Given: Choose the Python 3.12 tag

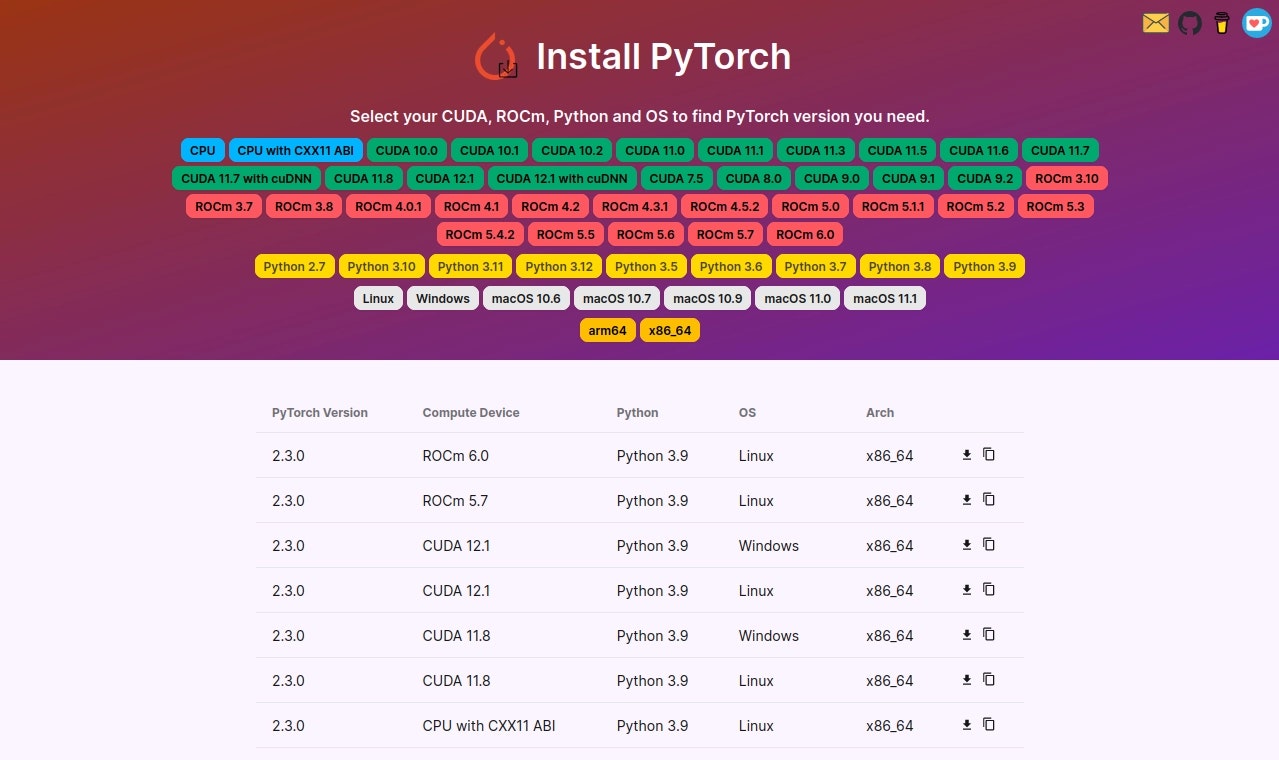Looking at the screenshot, I should point(559,267).
